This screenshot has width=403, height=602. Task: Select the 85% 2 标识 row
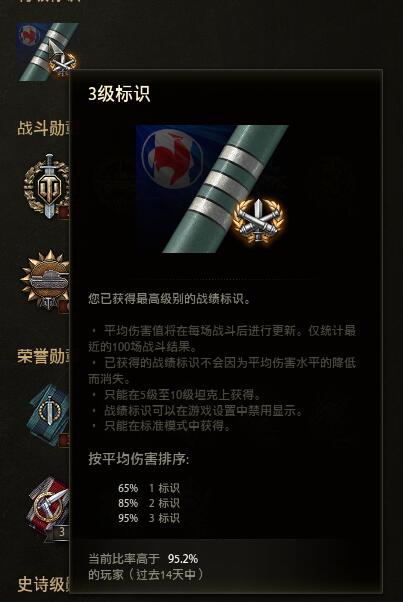point(149,503)
